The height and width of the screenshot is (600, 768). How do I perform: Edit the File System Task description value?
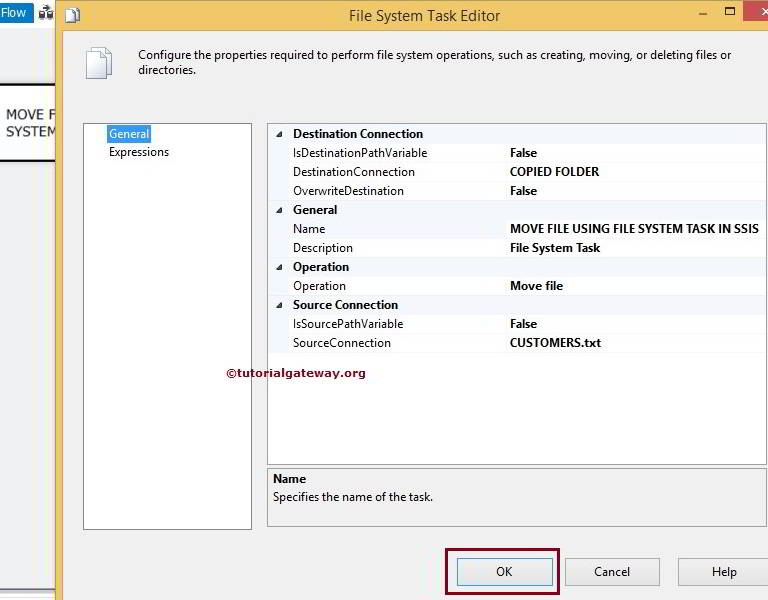click(554, 248)
